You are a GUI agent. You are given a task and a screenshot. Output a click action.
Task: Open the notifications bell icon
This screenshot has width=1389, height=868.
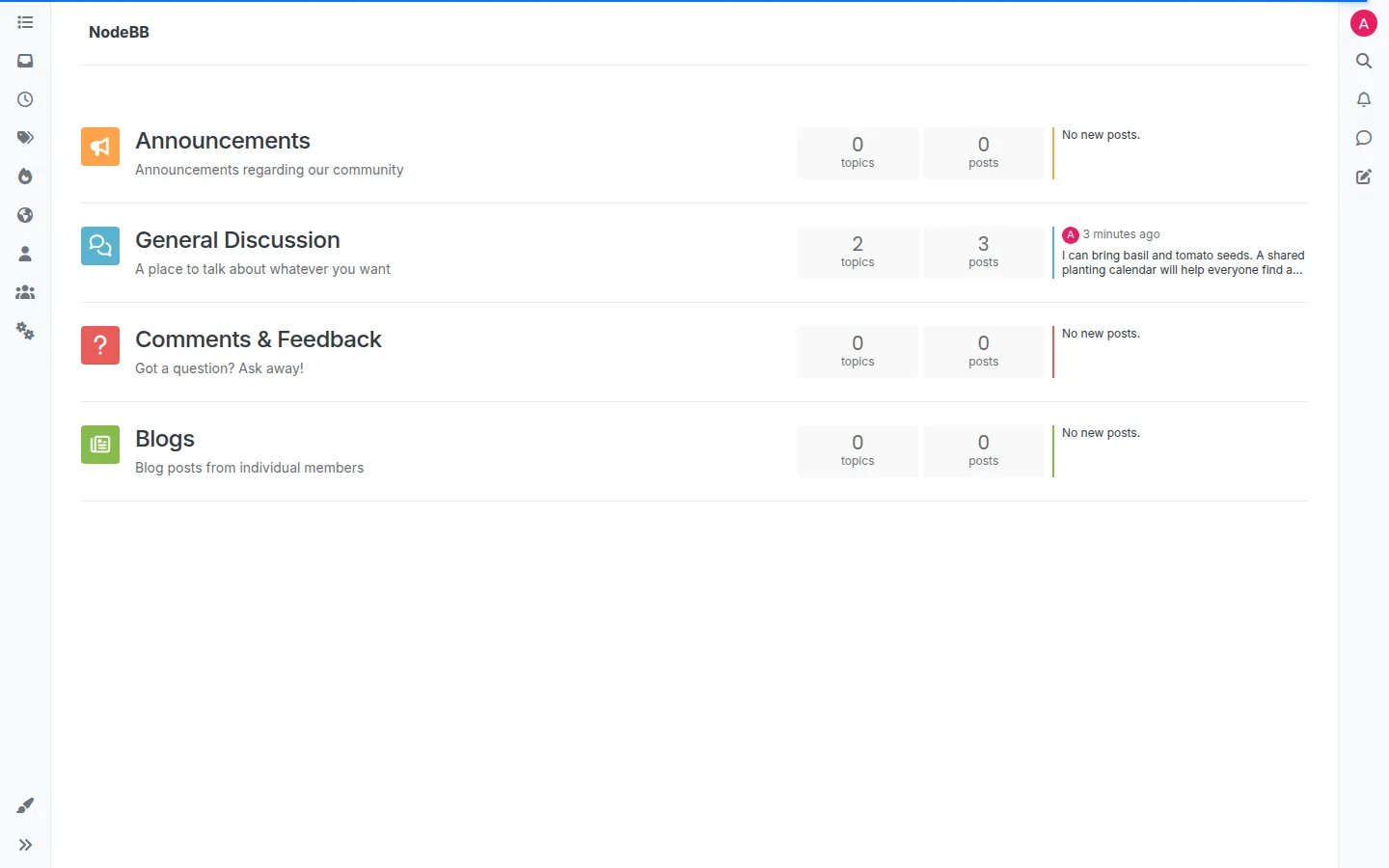pos(1363,99)
